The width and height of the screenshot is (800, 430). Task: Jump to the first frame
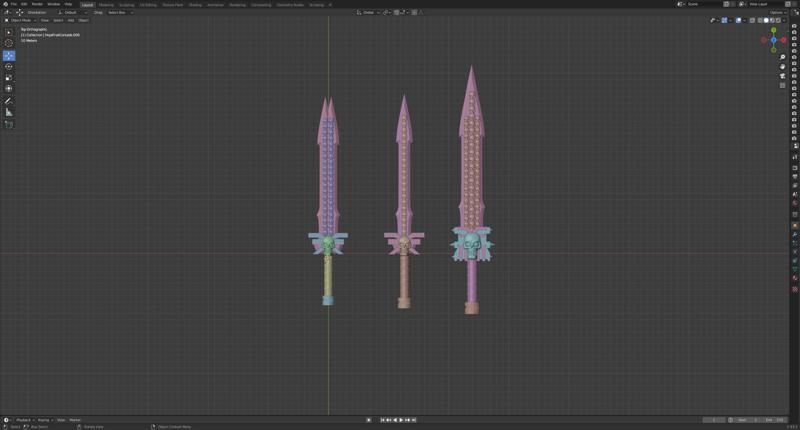[x=383, y=420]
